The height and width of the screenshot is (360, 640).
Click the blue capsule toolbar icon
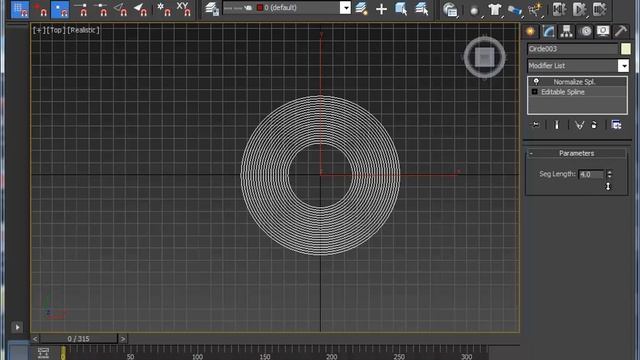click(x=515, y=10)
